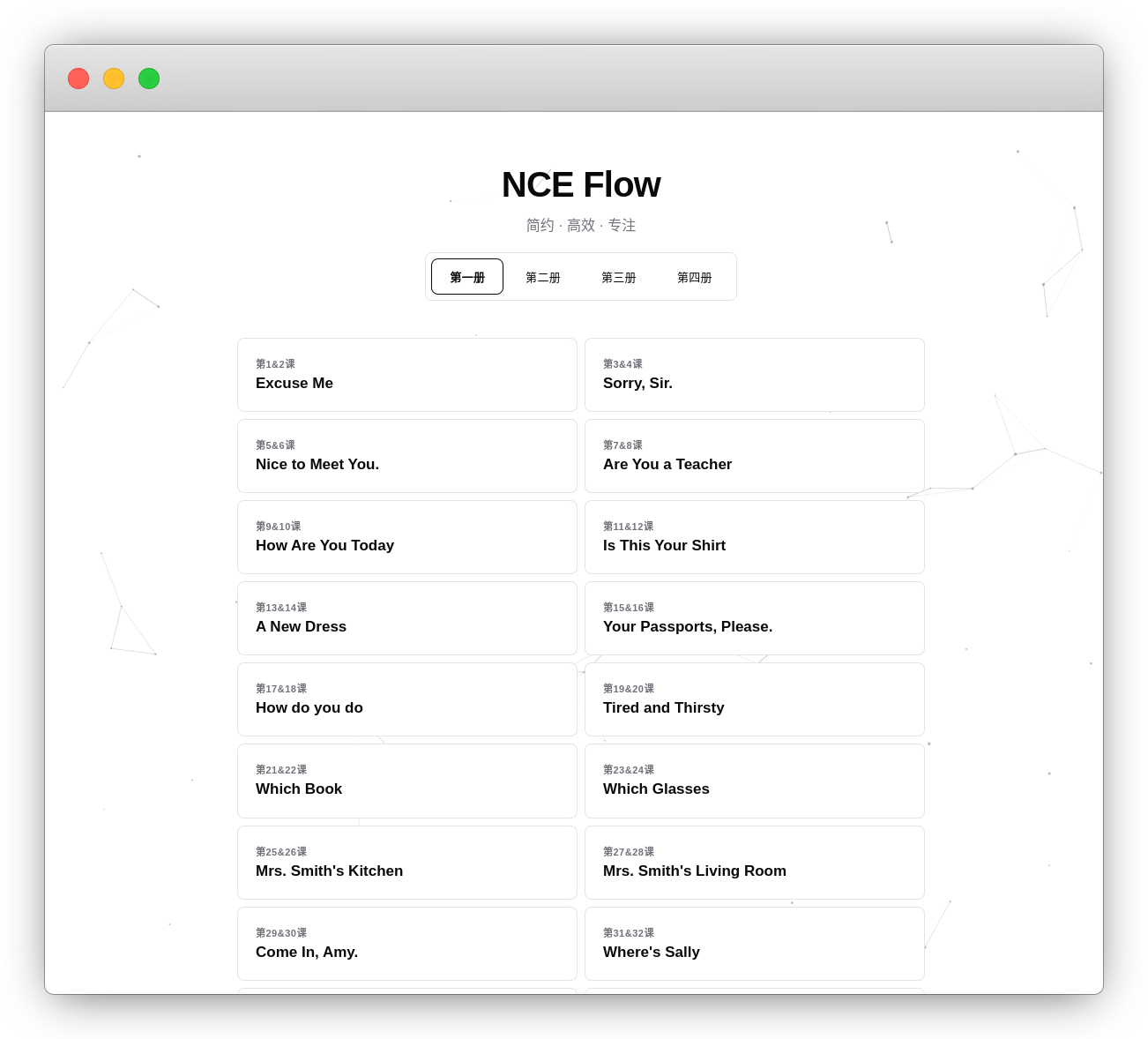Viewport: 1148px width, 1039px height.
Task: Maximize the window with the green button
Action: (149, 78)
